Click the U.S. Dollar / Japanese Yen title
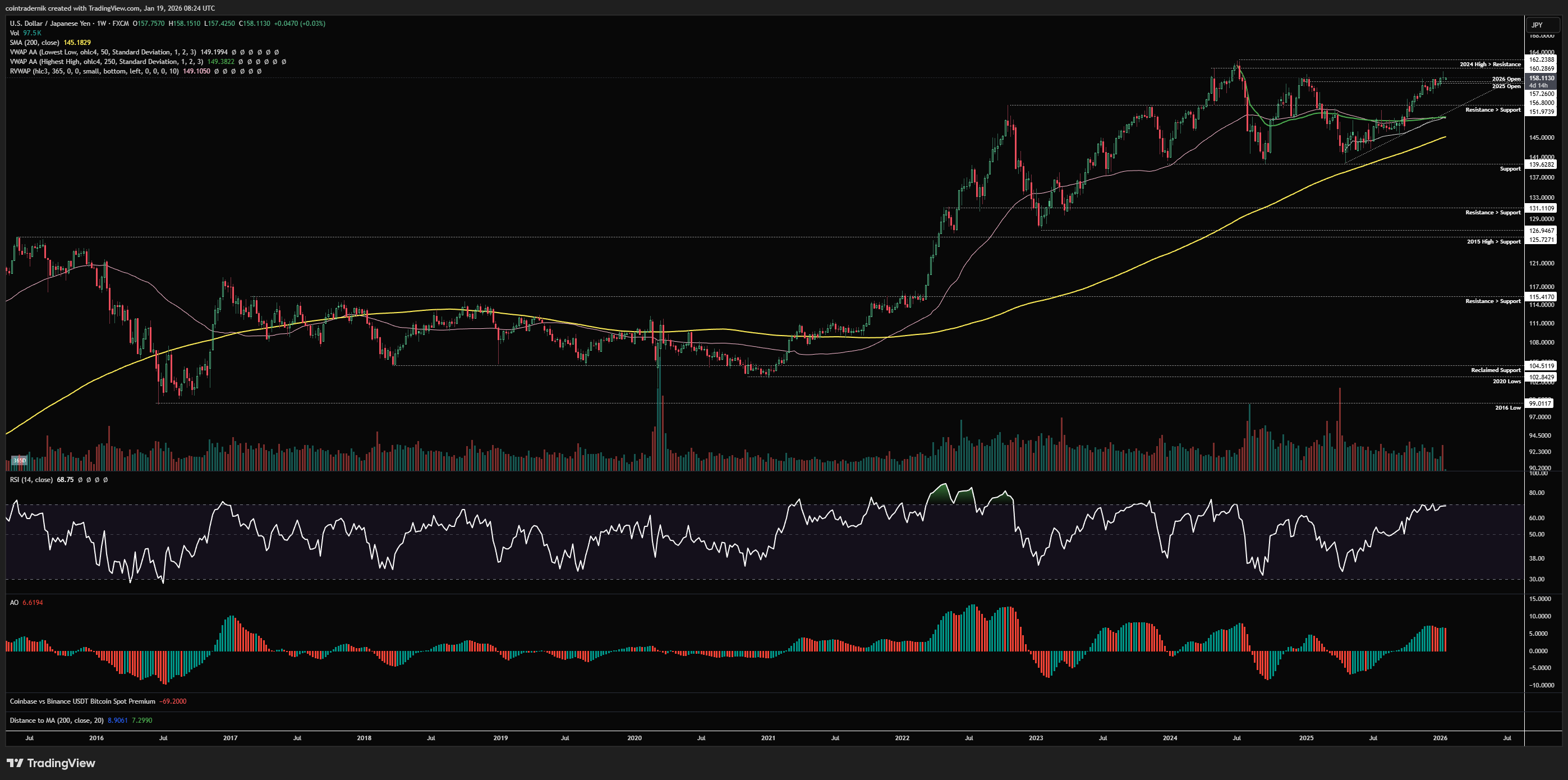 click(50, 23)
